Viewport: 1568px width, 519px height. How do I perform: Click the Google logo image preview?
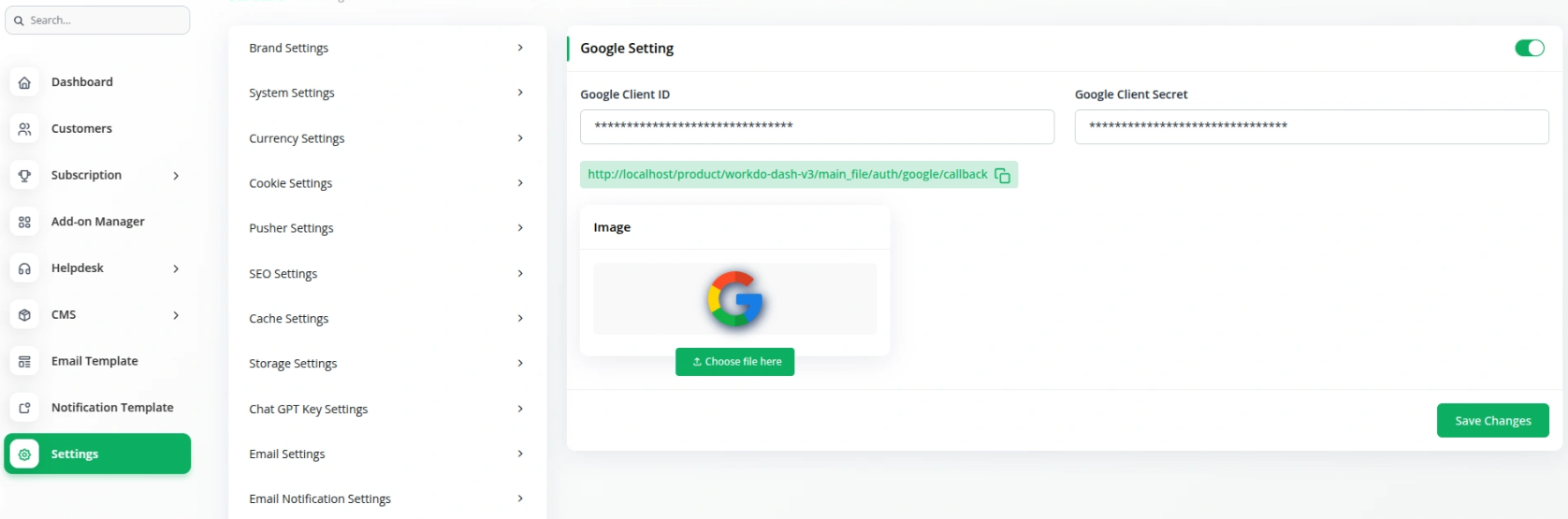click(735, 298)
